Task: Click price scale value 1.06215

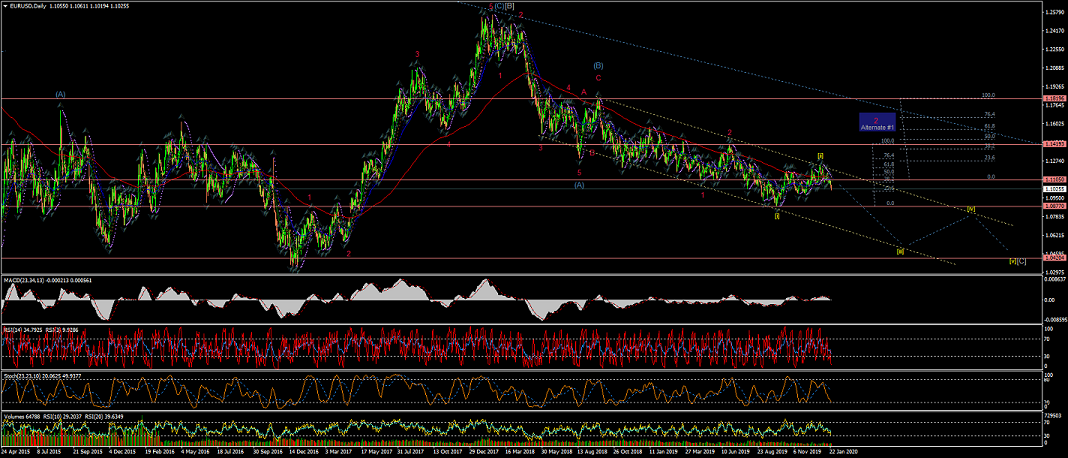Action: pyautogui.click(x=1054, y=236)
